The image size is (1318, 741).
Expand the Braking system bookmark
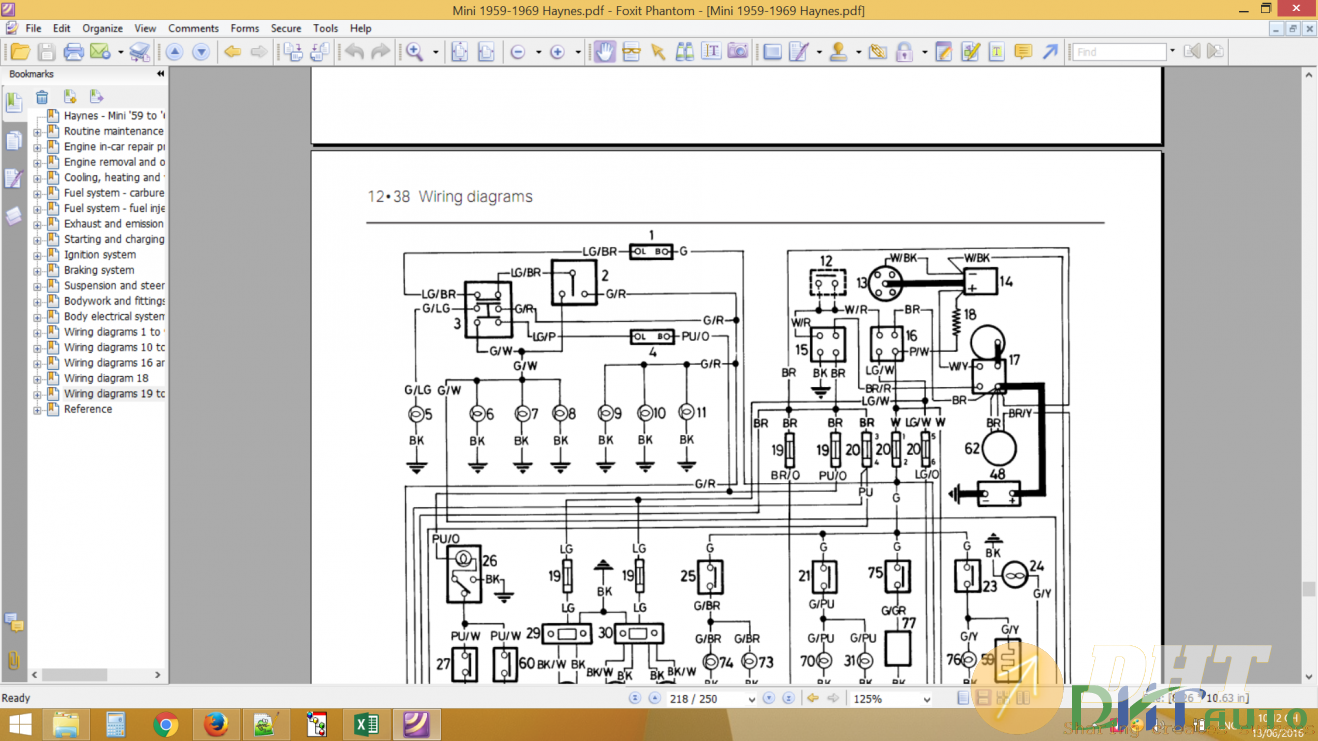pos(38,270)
